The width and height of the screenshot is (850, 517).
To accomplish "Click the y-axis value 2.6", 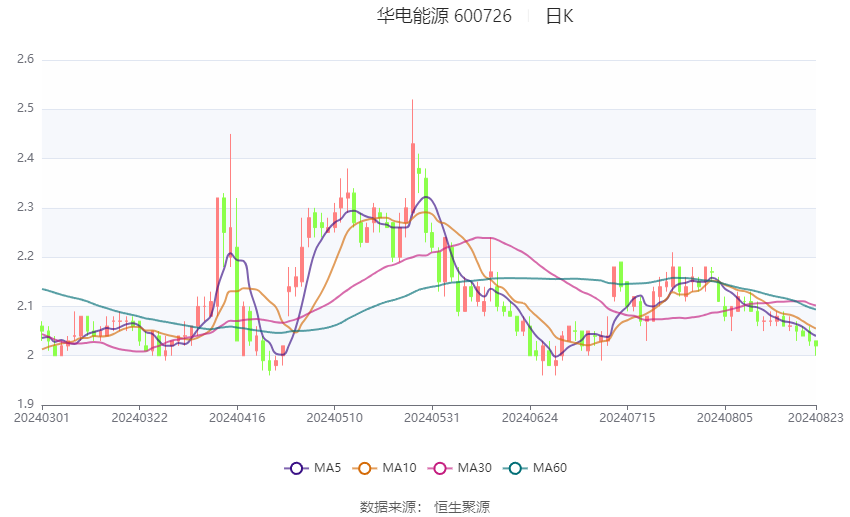I will pos(25,60).
